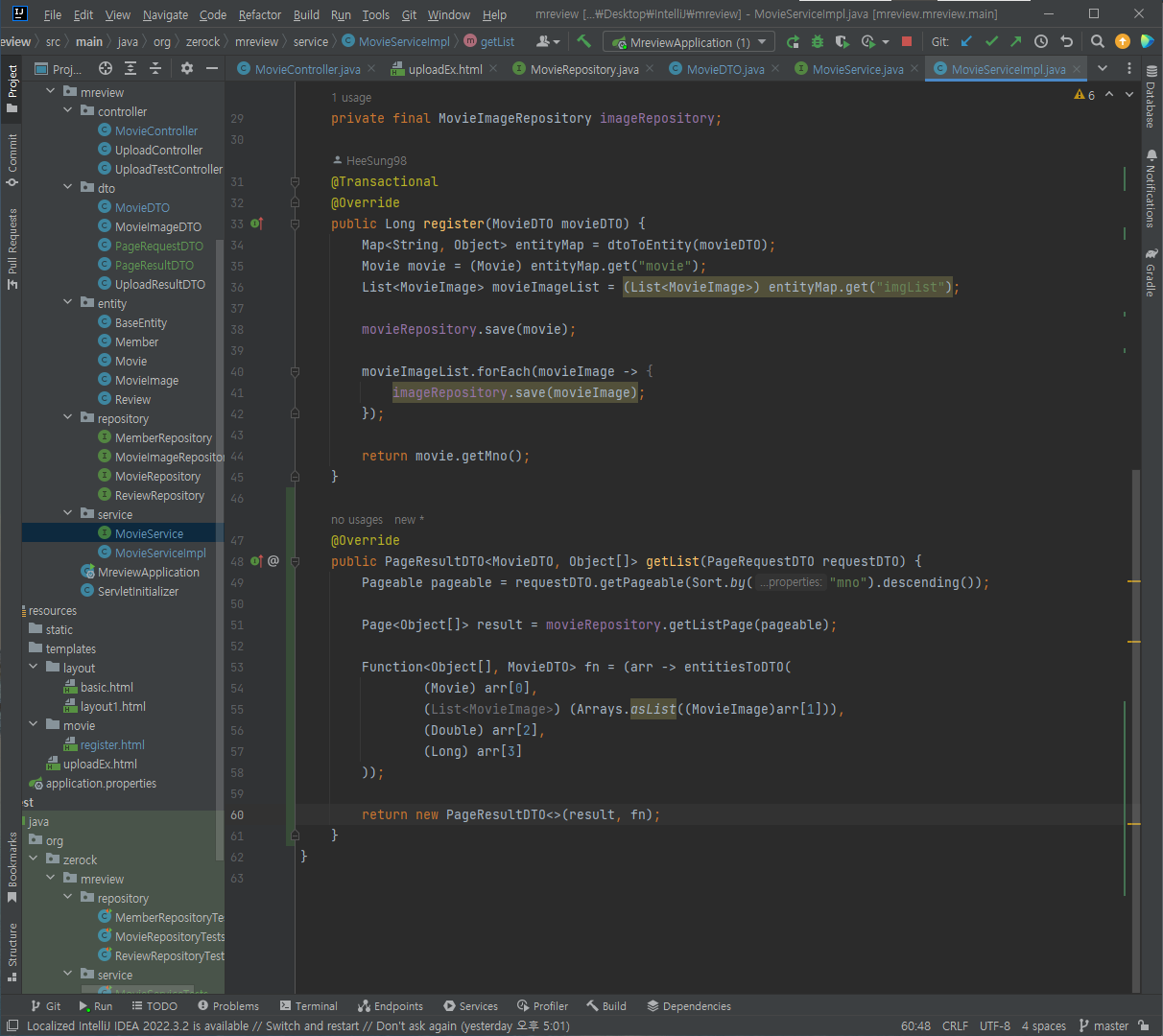Open the Navigate menu

(x=165, y=14)
